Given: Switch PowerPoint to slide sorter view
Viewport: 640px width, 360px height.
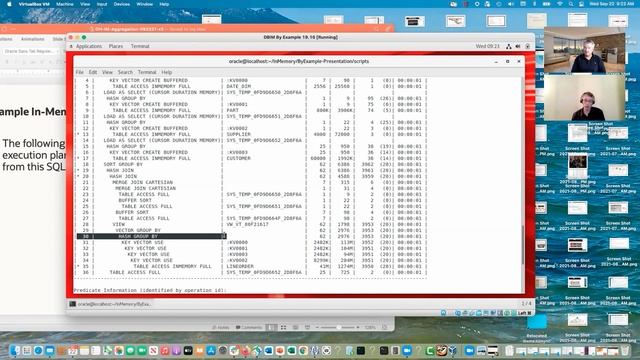Looking at the screenshot, I should (283, 327).
